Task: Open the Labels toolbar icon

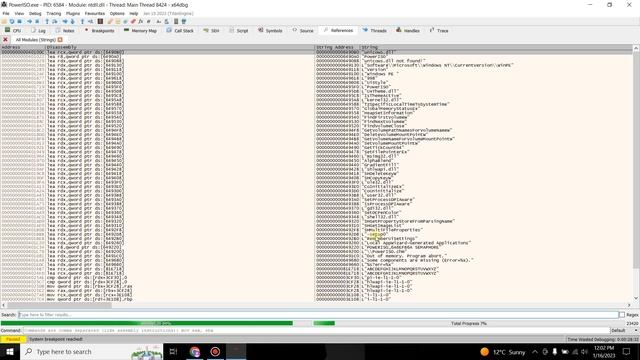Action: click(125, 21)
